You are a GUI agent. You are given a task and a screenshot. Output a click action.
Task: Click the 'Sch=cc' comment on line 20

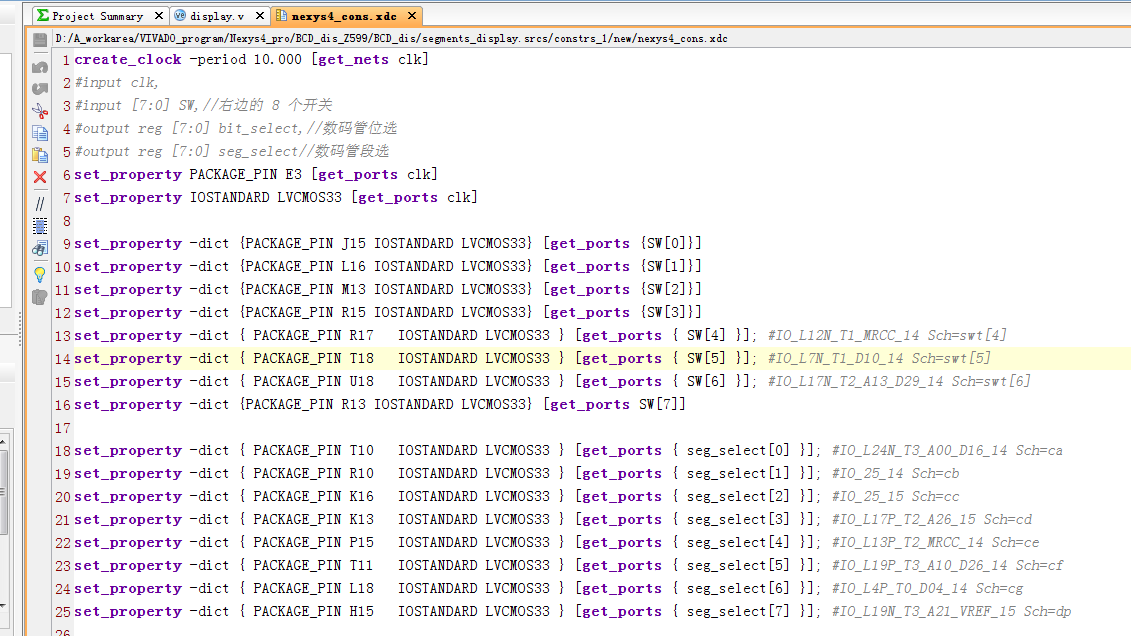point(936,498)
